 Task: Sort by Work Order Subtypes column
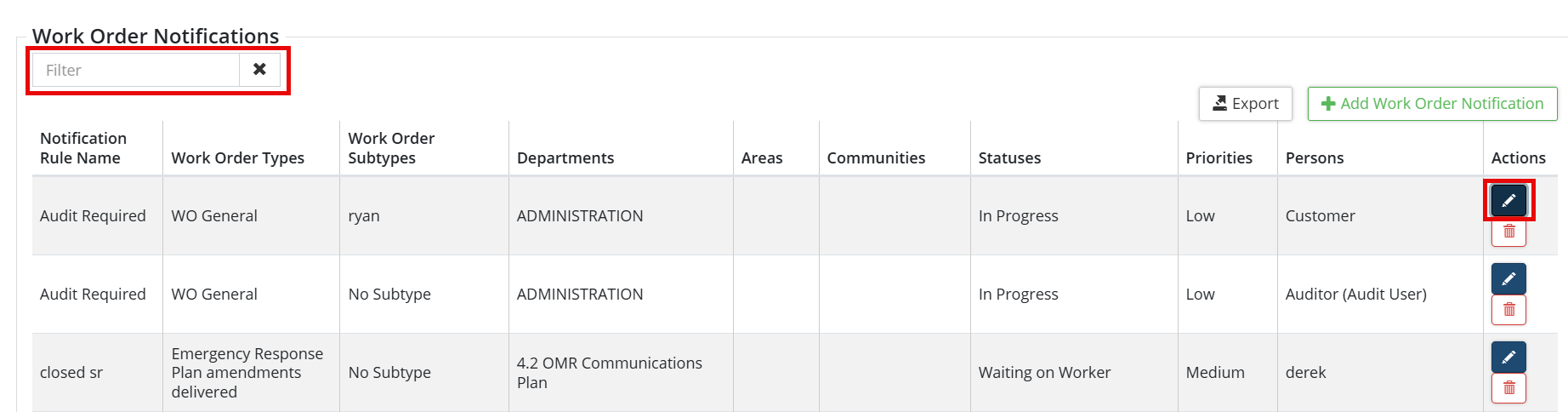pos(391,148)
